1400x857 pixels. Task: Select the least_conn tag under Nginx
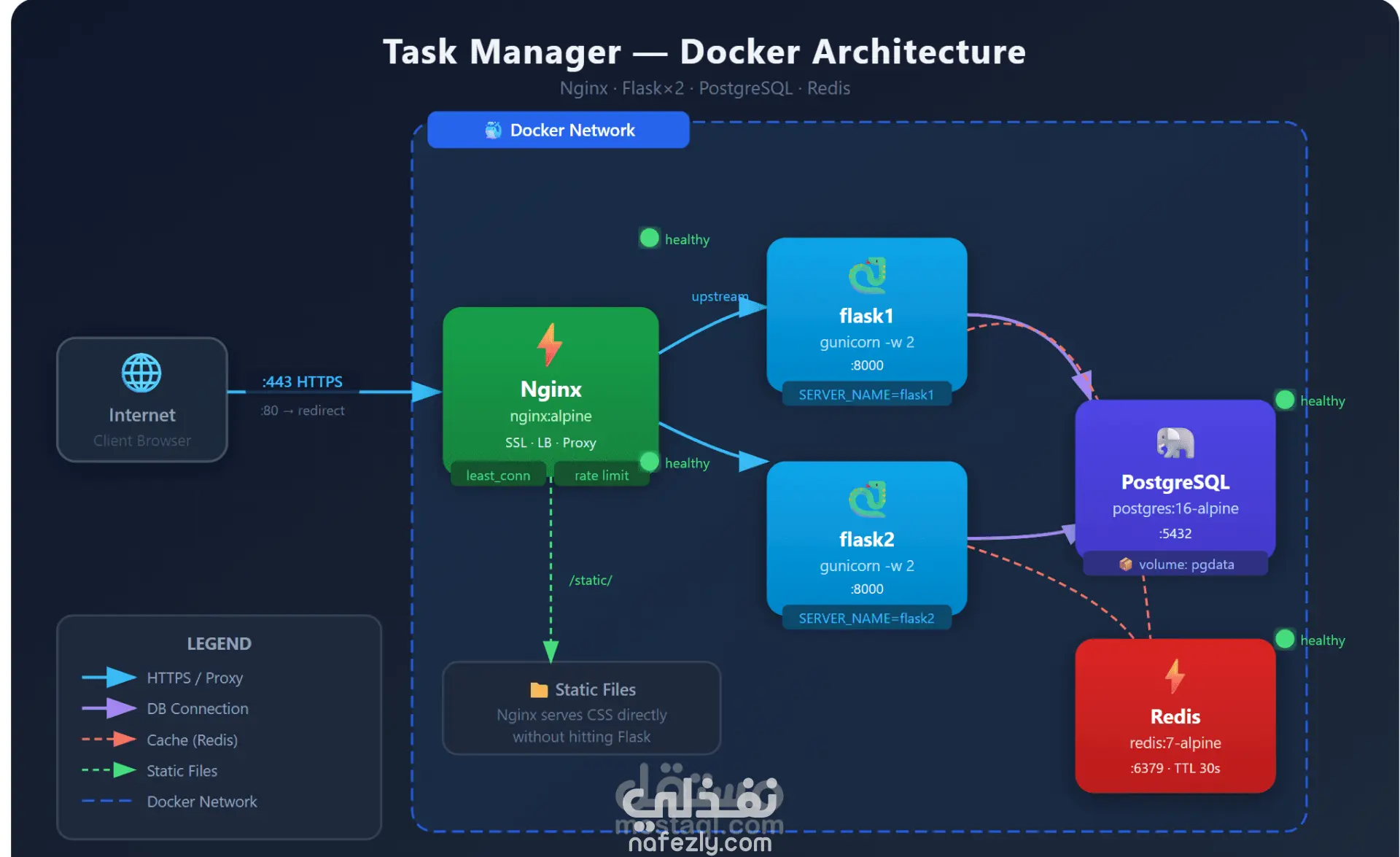pos(498,476)
